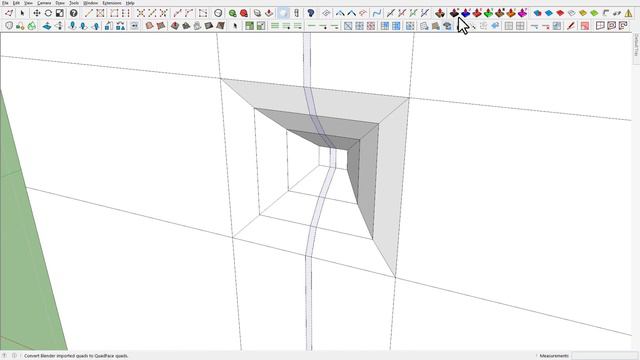Viewport: 640px width, 360px height.
Task: Select the black arrow Select tool in top toolbar
Action: tap(22, 13)
